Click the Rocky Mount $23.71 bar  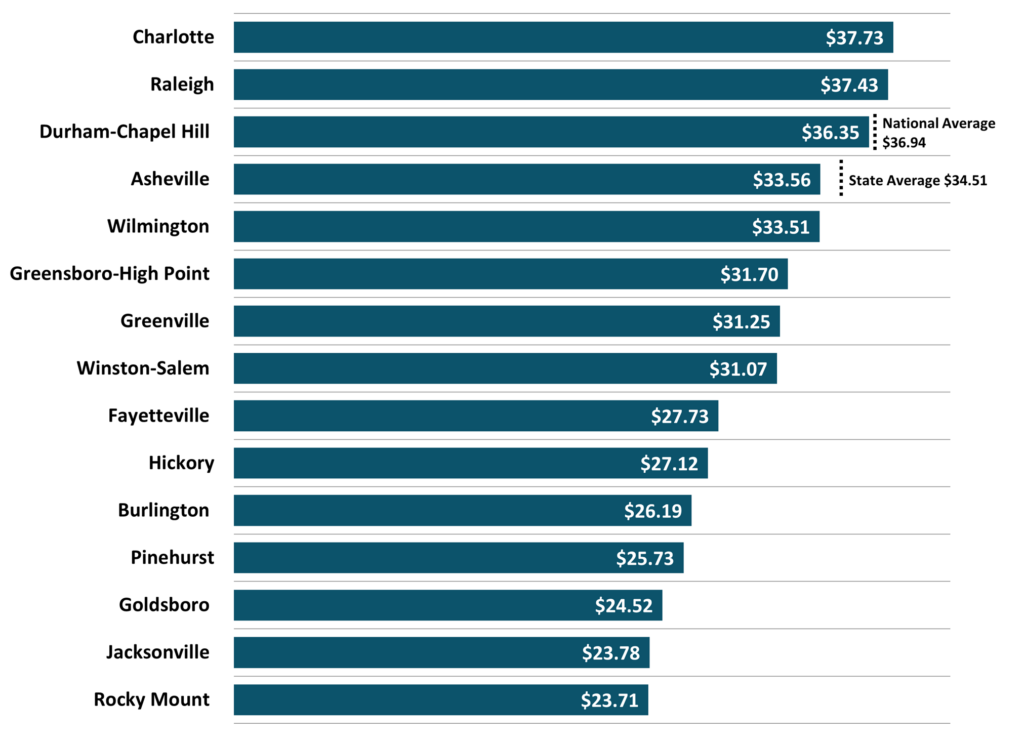[x=441, y=700]
